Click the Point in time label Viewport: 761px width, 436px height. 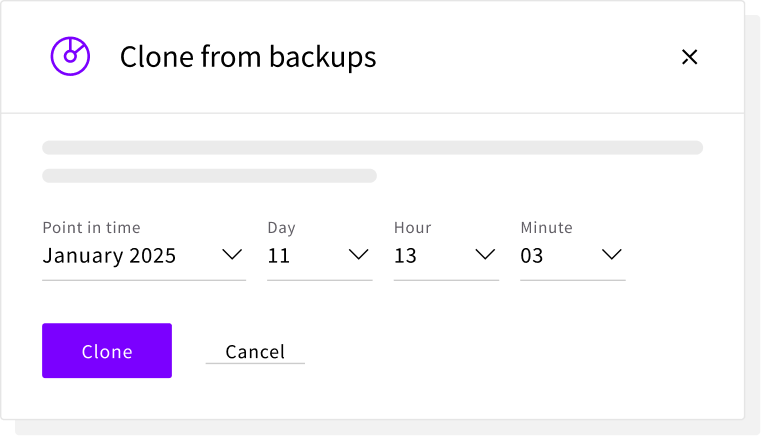click(x=91, y=228)
